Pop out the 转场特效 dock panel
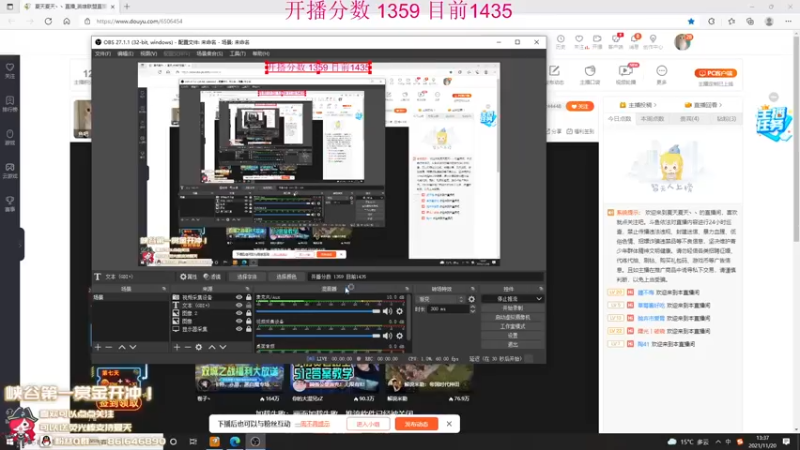 [472, 289]
